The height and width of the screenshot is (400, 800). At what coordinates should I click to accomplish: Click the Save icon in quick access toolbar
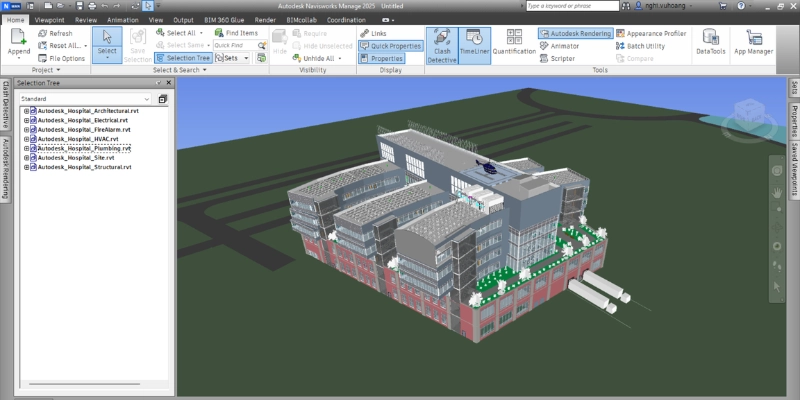pos(80,6)
